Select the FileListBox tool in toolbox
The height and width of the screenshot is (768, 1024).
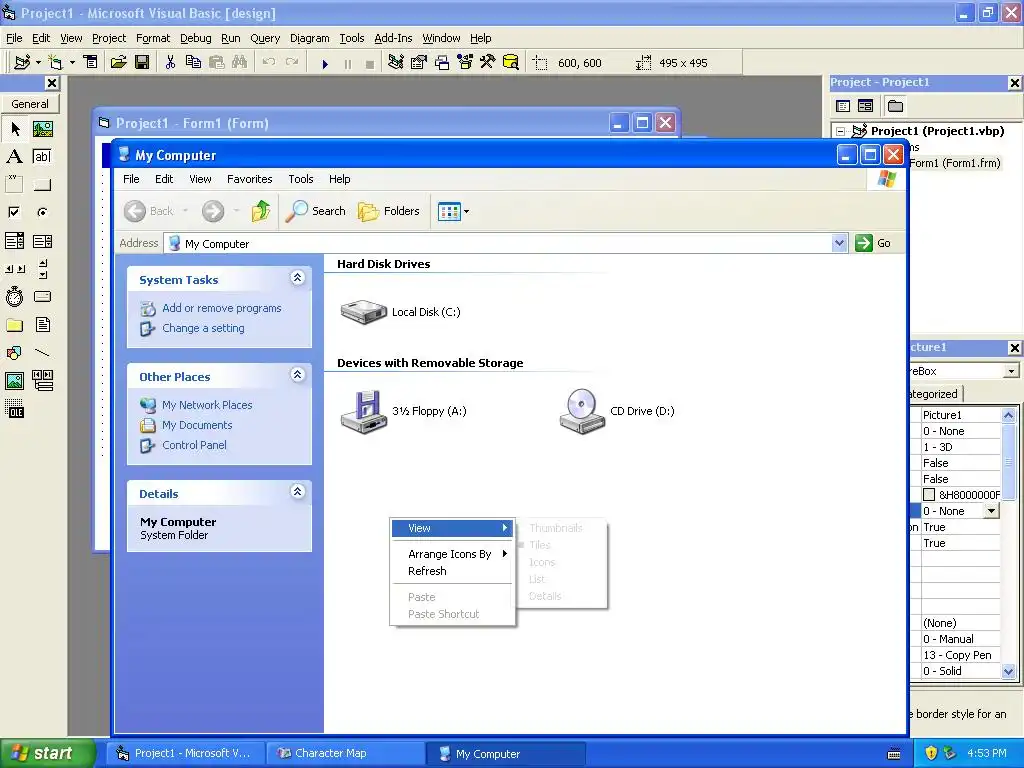point(42,325)
